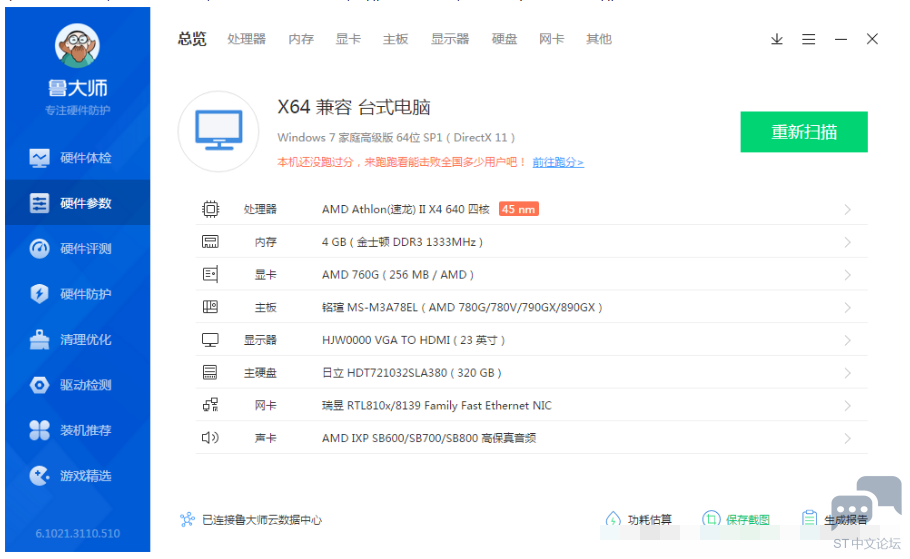Click RTL810x/8139 Family Fast Ethernet NIC text

pos(437,405)
